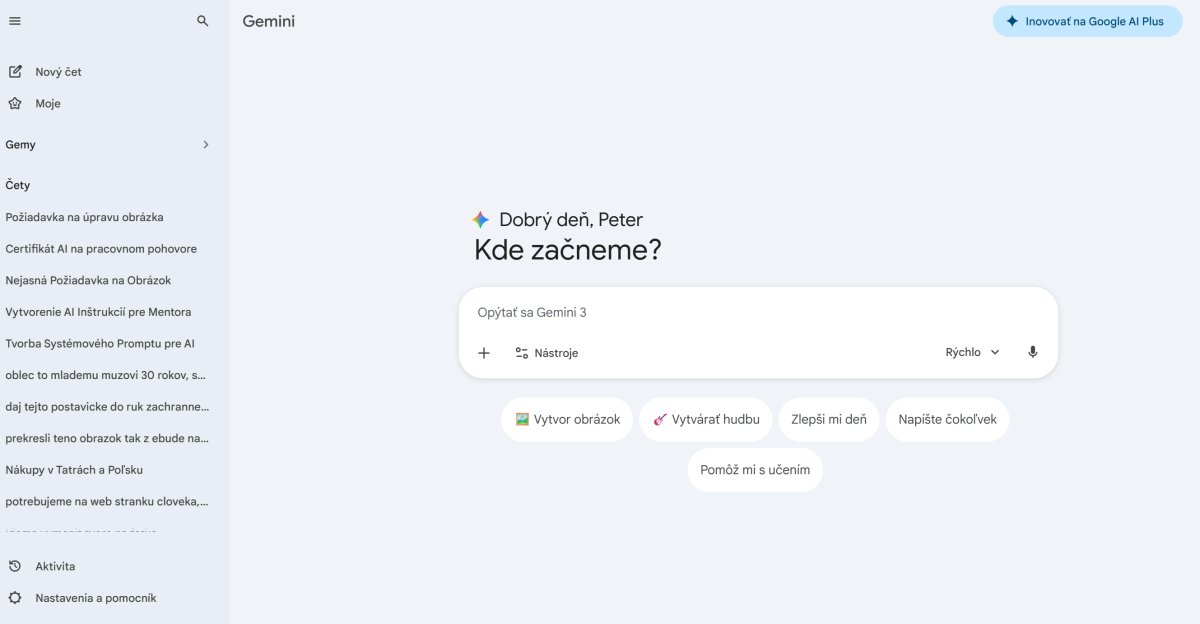Open Nastavenia a pomocník settings
Screen dimensions: 1200x624
[x=95, y=598]
